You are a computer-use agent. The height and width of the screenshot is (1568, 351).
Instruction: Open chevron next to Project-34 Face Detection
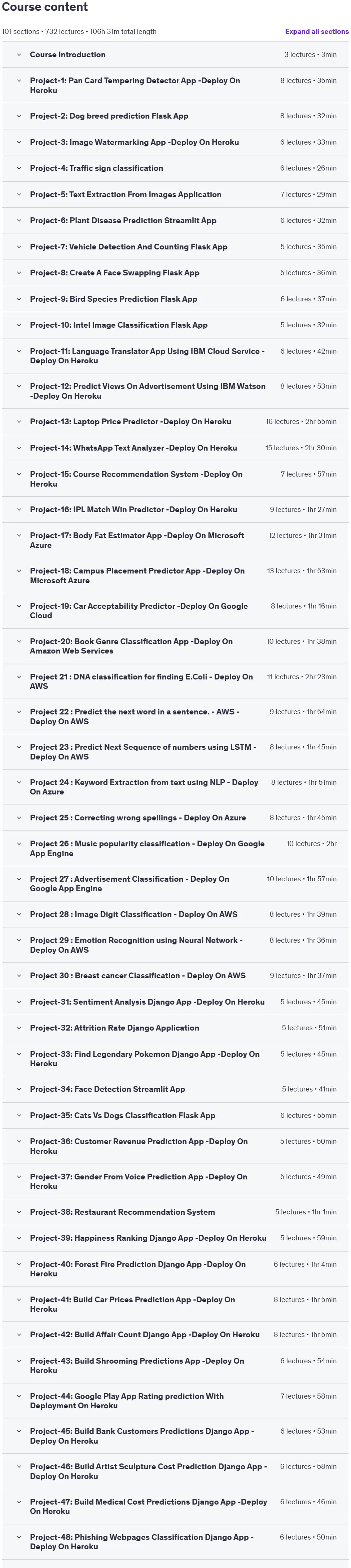[19, 1089]
